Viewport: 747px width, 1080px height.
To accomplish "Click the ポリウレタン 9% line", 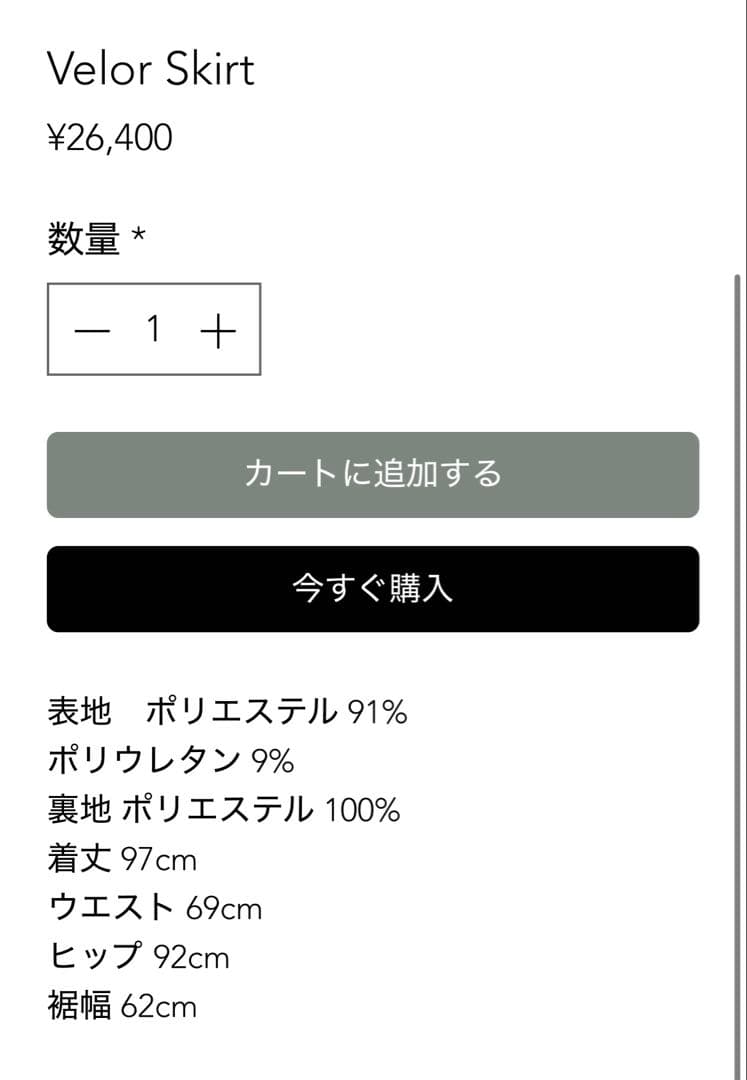I will pyautogui.click(x=171, y=761).
